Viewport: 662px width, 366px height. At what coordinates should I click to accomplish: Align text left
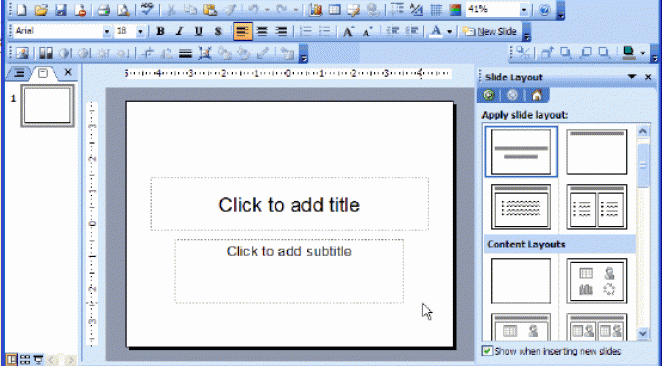coord(242,31)
